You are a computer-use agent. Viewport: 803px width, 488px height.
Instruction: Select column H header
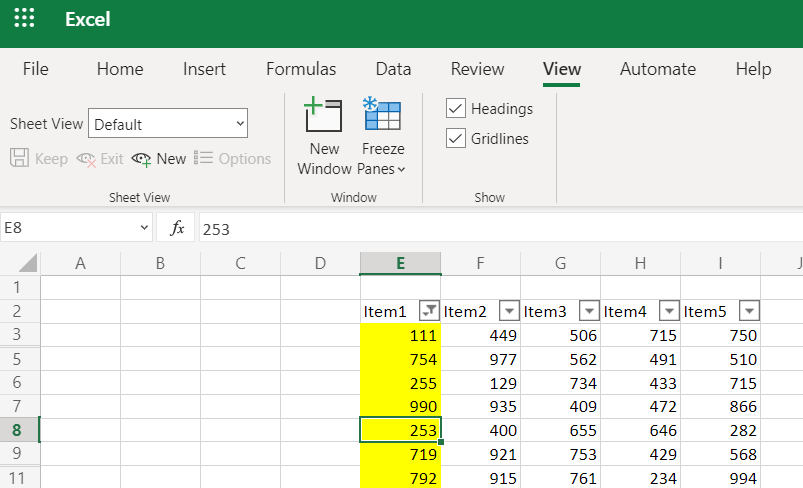click(640, 263)
